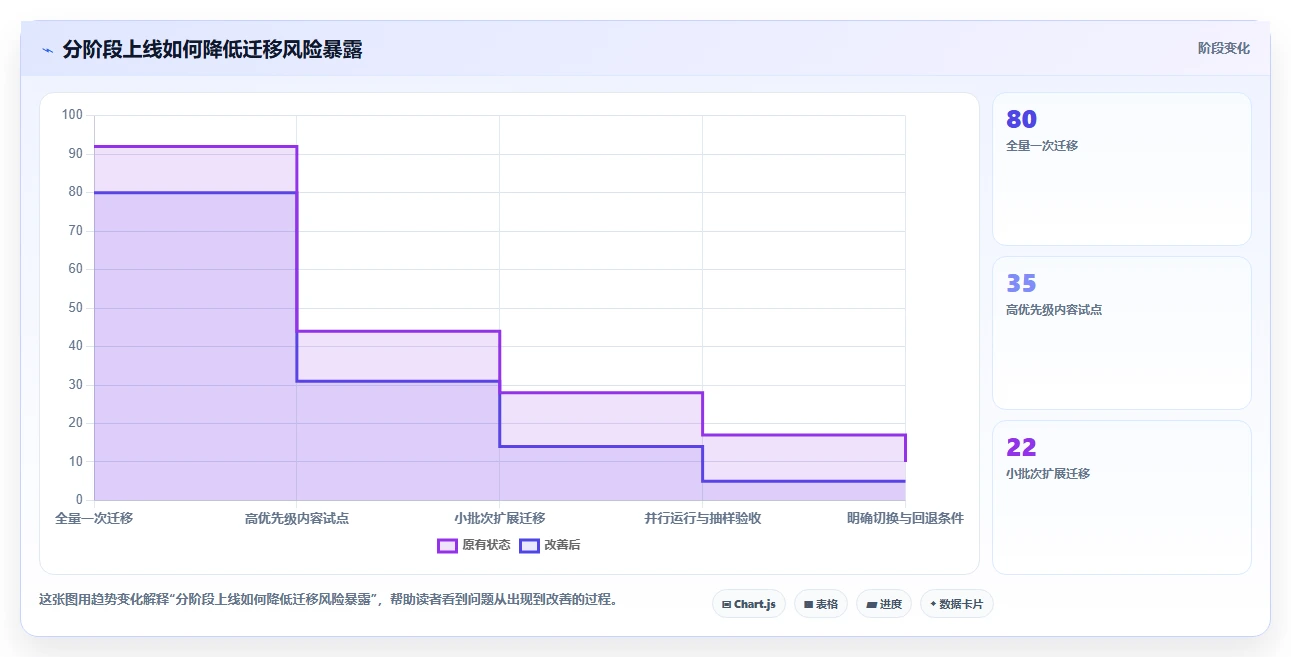The width and height of the screenshot is (1291, 657).
Task: Click the 数据卡片 tag icon
Action: 933,604
